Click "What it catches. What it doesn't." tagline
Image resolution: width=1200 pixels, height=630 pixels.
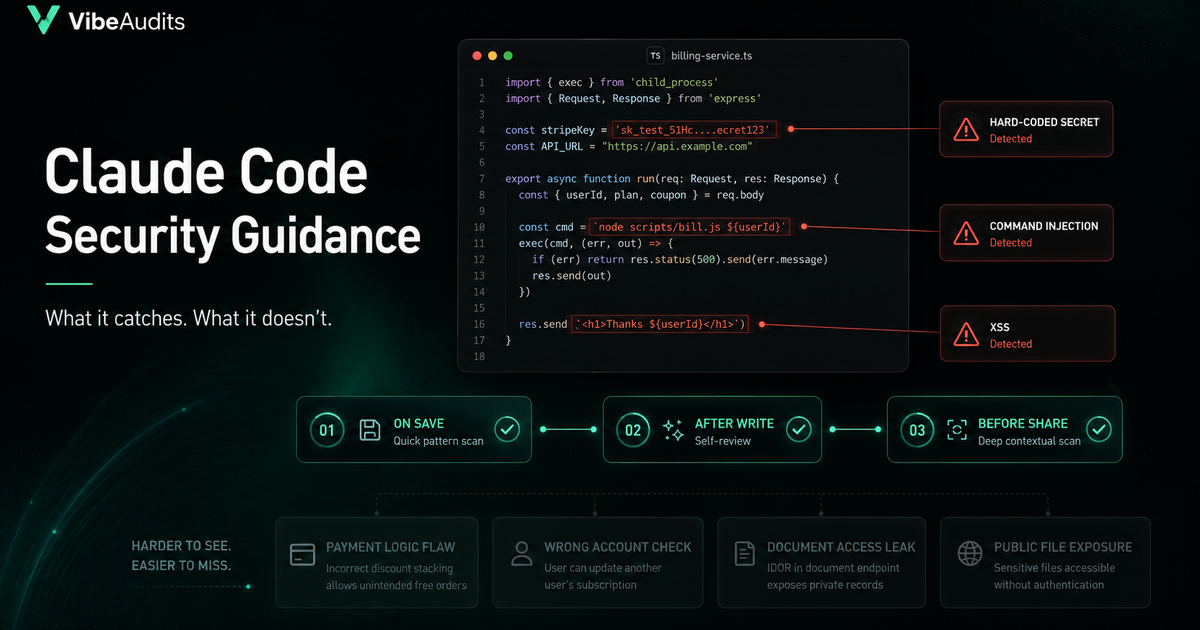pyautogui.click(x=188, y=318)
